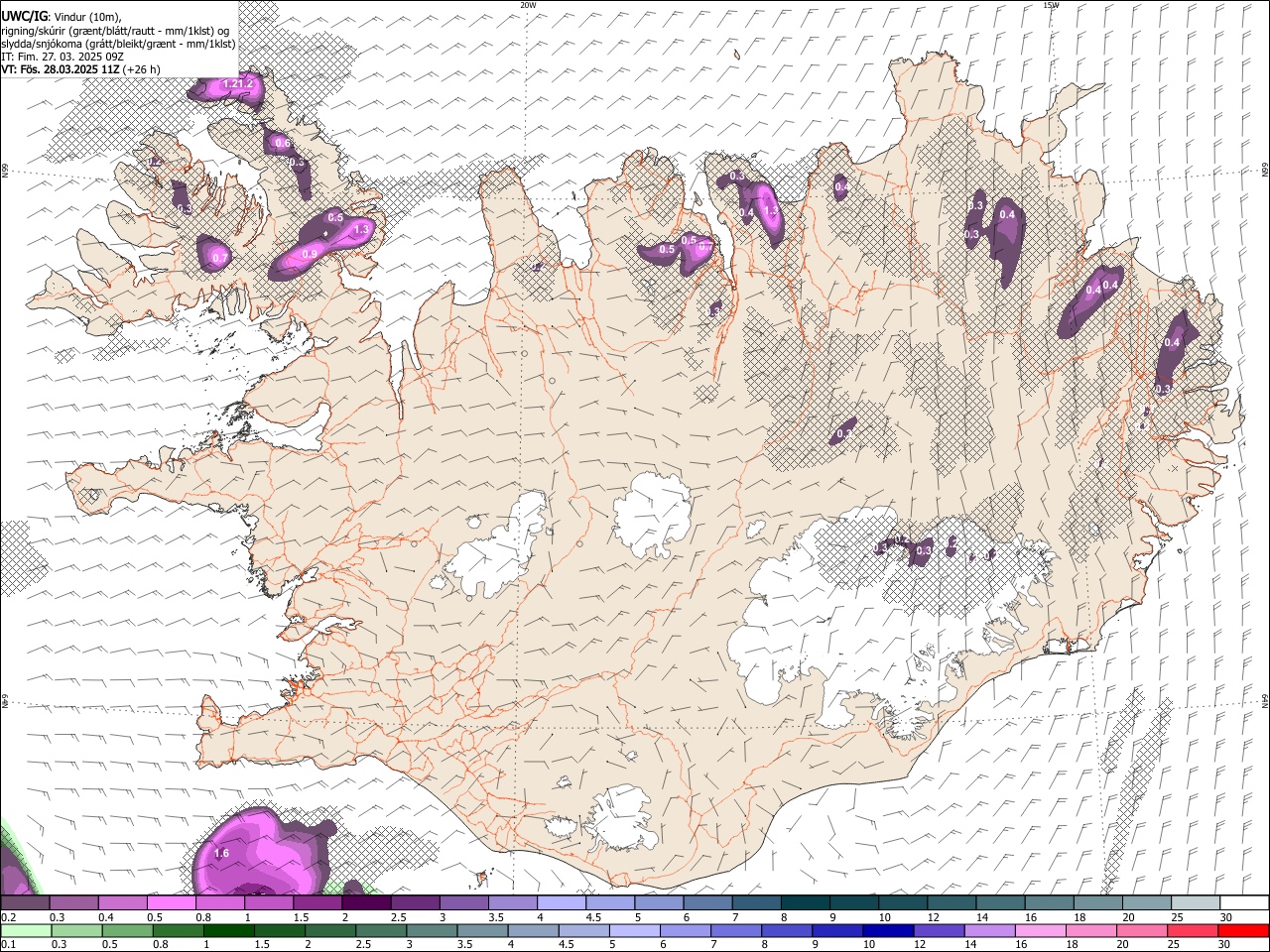Click the upper legend swatch labeled 0.2
The image size is (1270, 952).
[x=25, y=902]
